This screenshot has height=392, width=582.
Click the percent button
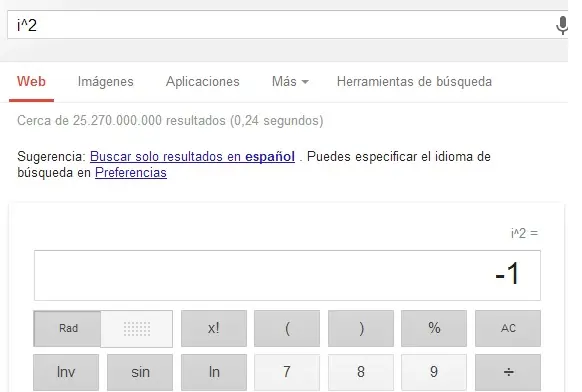pyautogui.click(x=434, y=329)
